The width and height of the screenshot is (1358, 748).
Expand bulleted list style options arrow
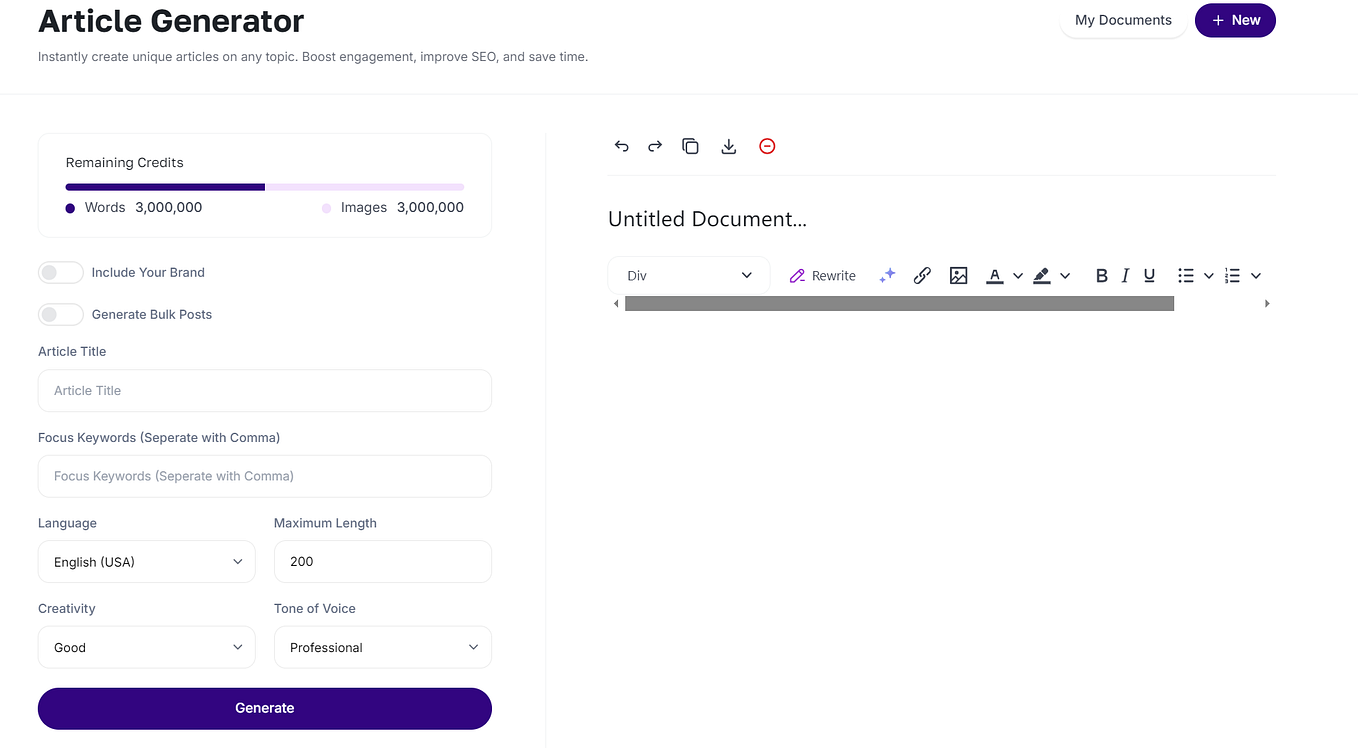(1209, 275)
